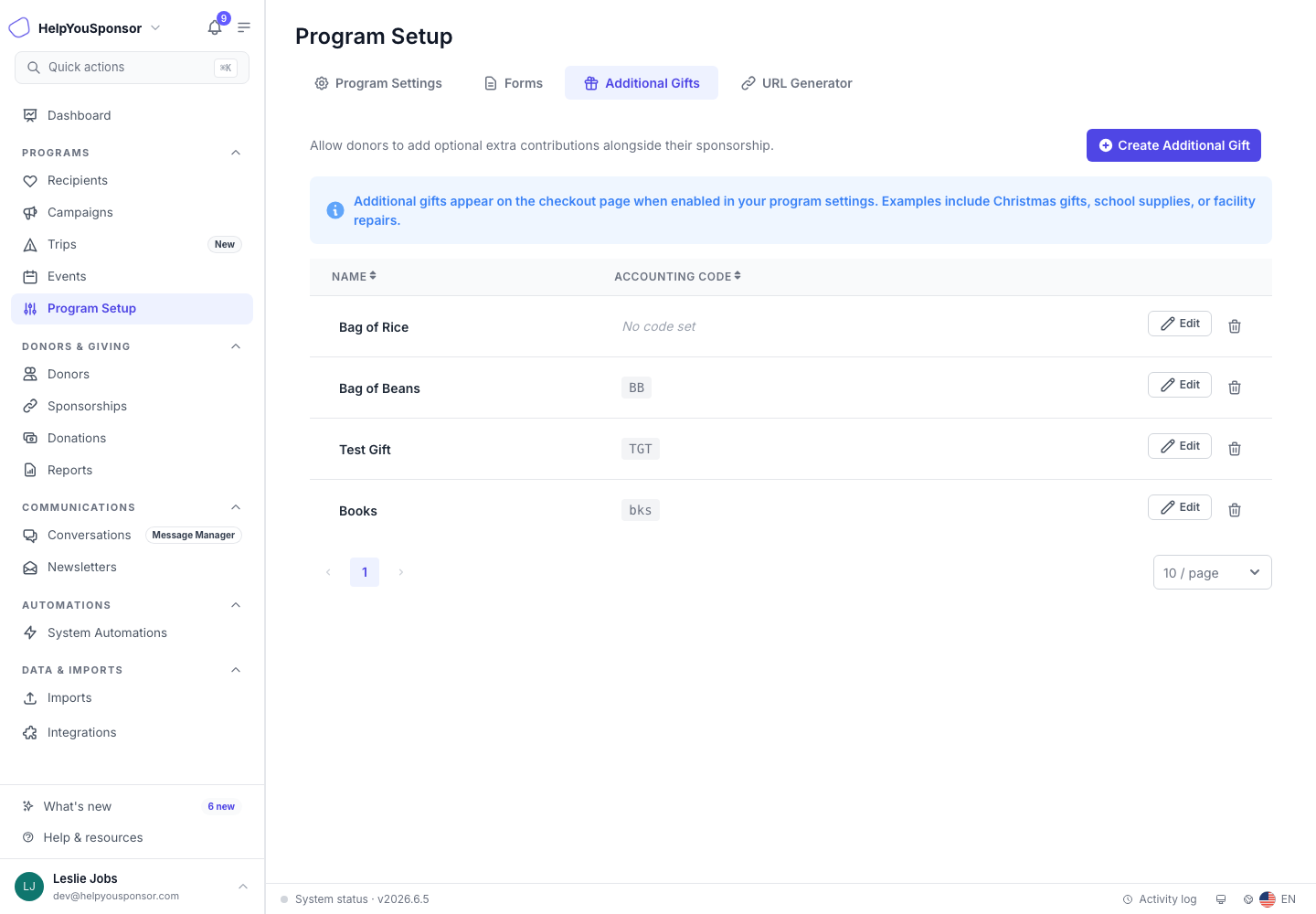Collapse the Communications section
The width and height of the screenshot is (1316, 914).
coord(236,507)
